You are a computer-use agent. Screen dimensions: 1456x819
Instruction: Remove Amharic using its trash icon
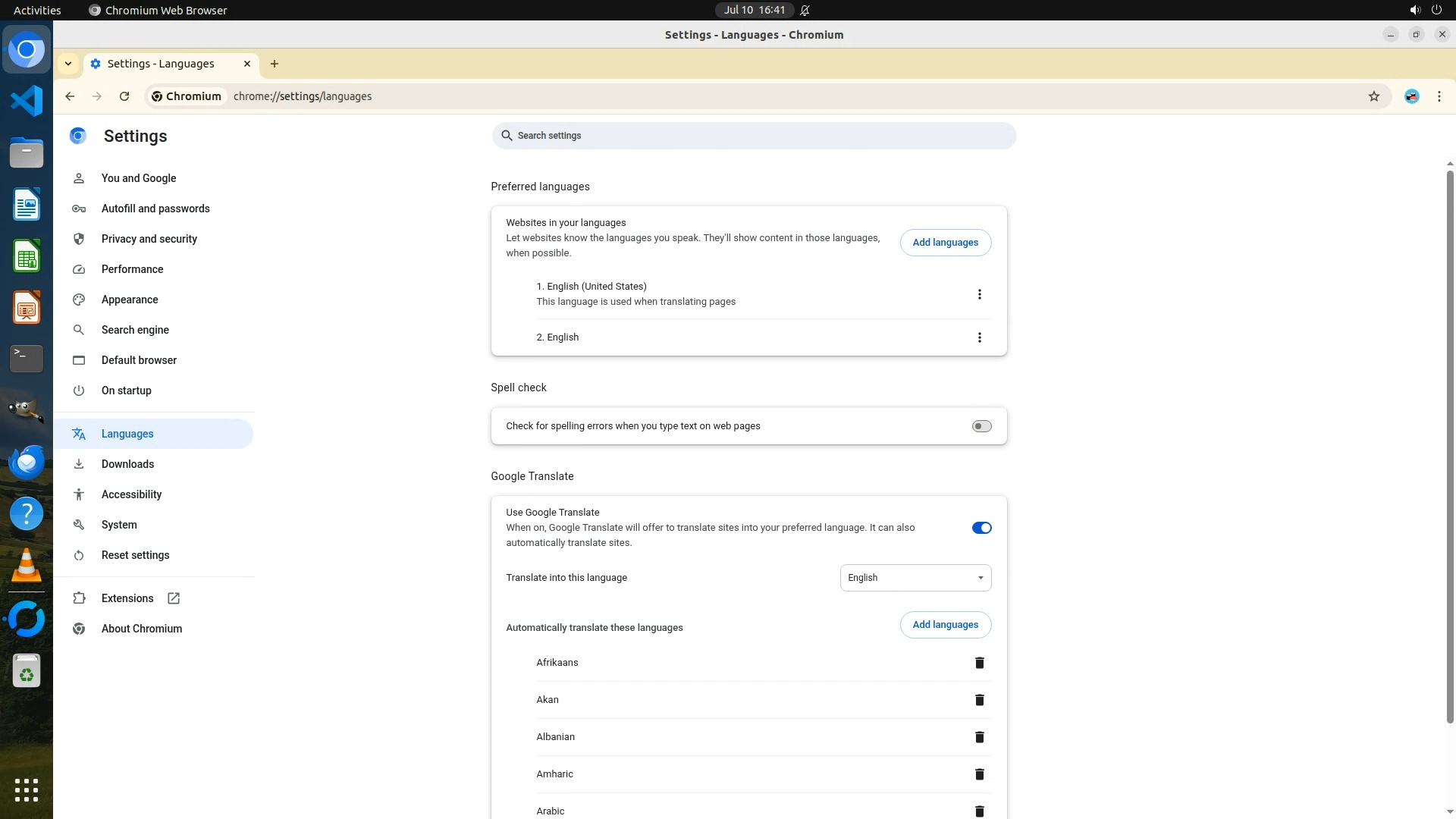[x=979, y=774]
